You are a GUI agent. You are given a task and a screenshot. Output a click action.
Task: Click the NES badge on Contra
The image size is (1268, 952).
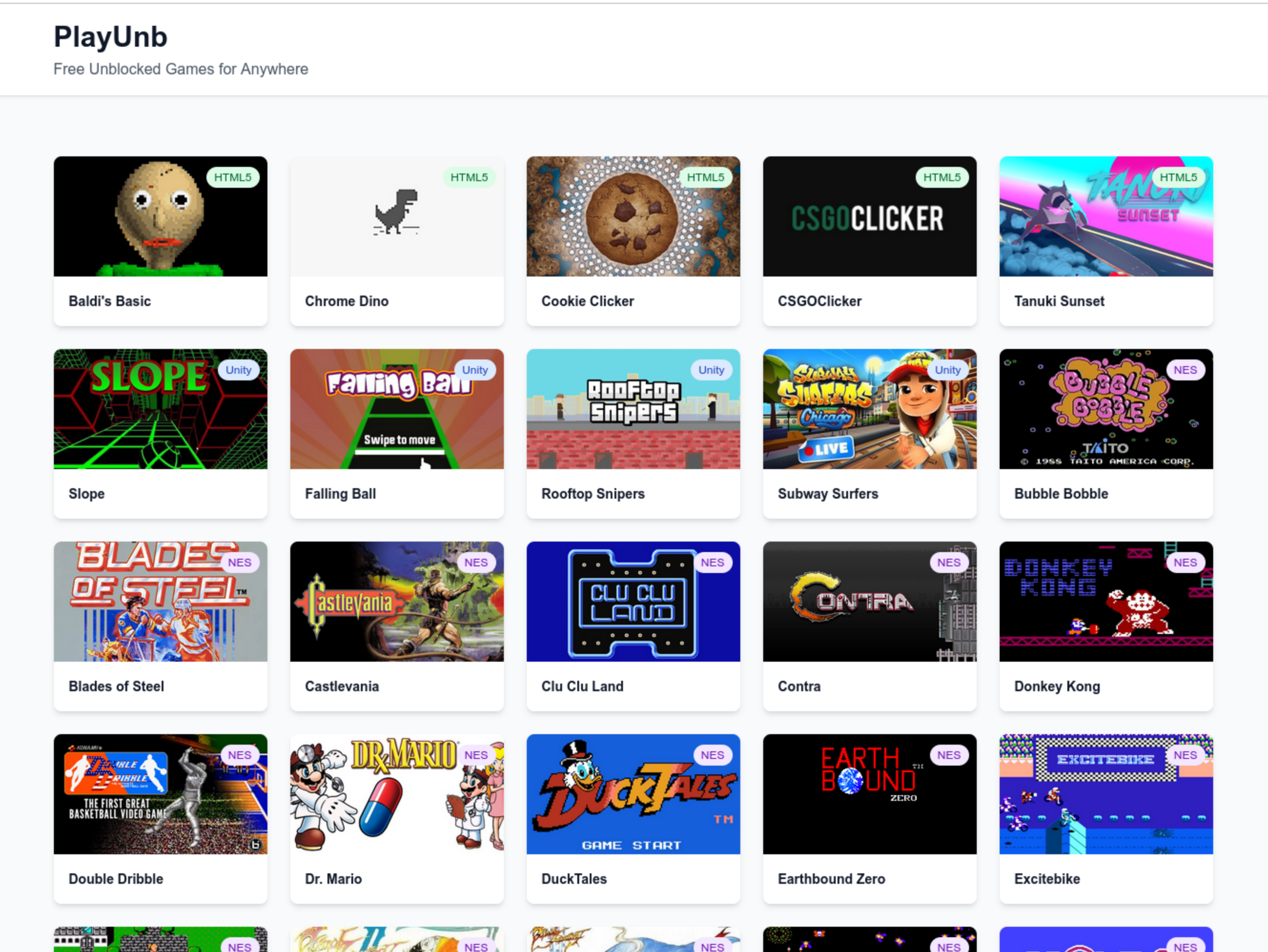(x=949, y=563)
